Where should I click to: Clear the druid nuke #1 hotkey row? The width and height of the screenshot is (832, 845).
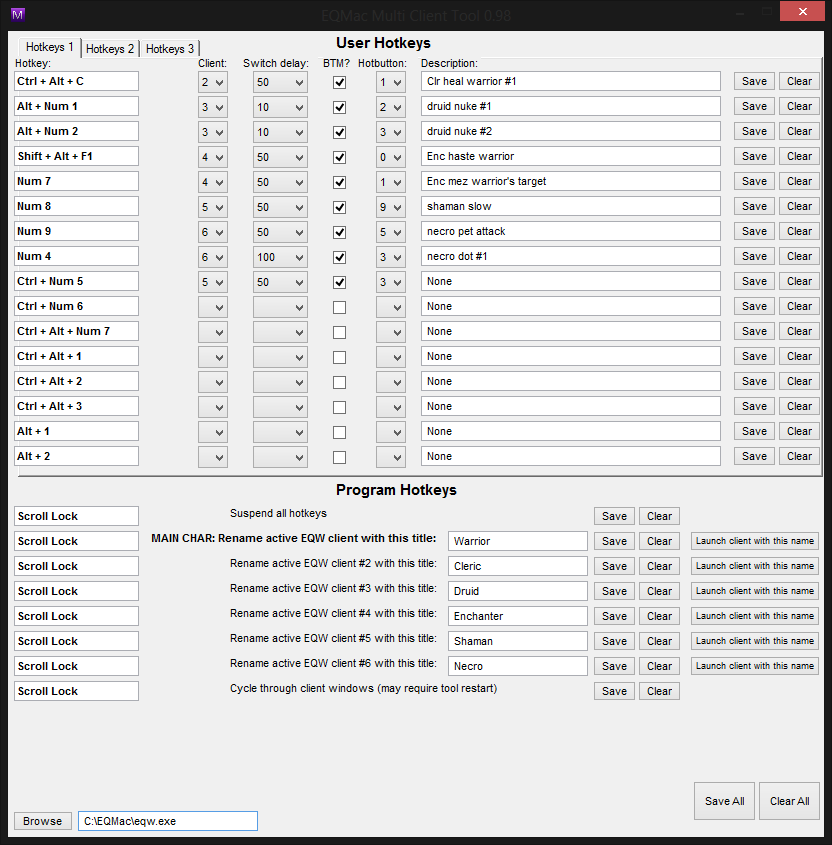pos(799,106)
